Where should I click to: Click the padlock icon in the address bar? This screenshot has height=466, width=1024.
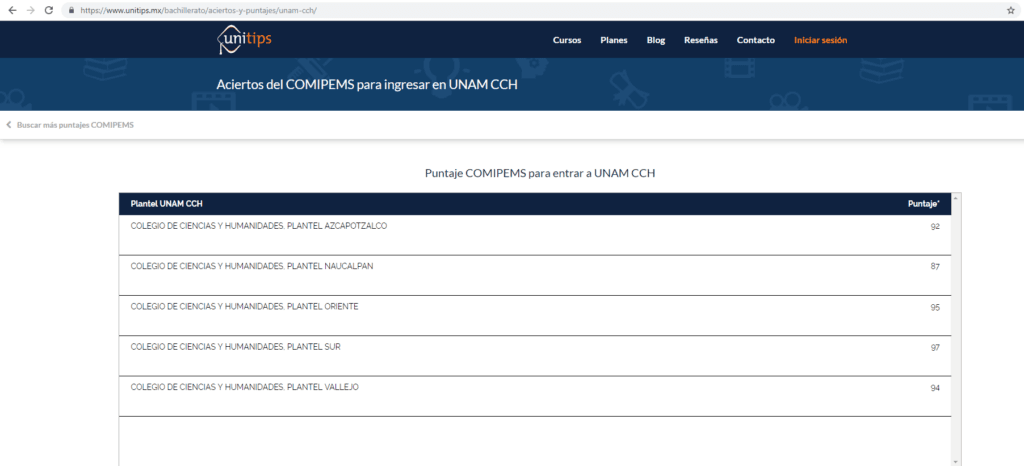[72, 9]
